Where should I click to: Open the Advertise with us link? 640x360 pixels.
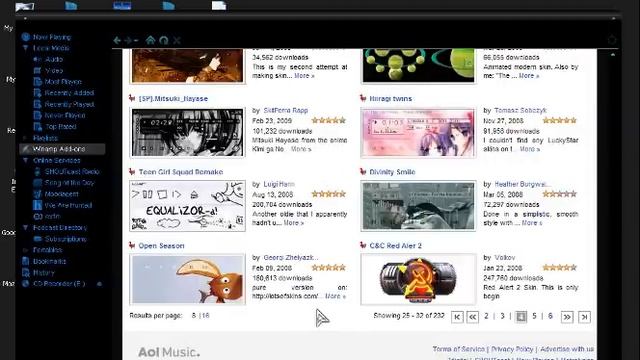point(567,349)
